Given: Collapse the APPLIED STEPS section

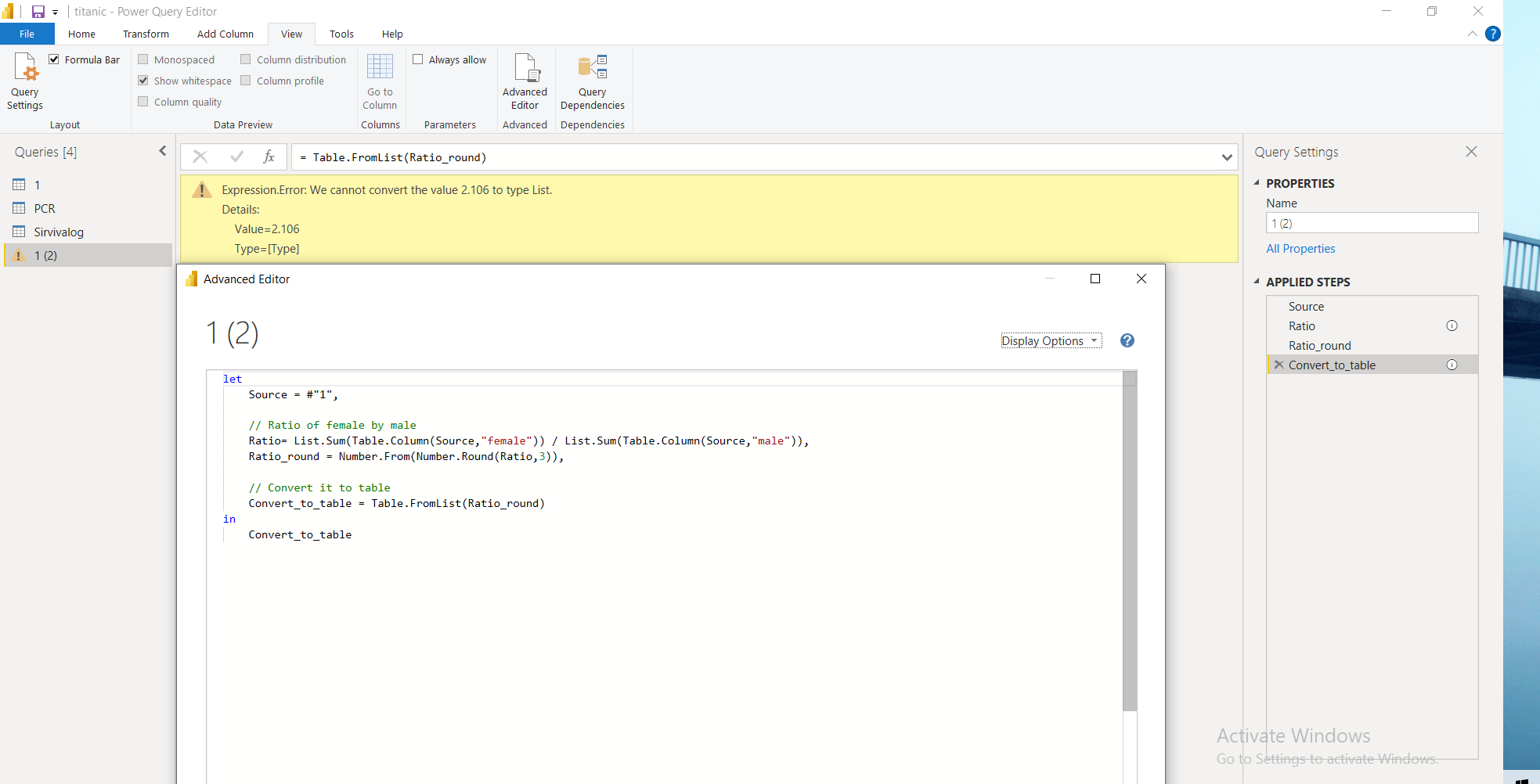Looking at the screenshot, I should pos(1257,282).
